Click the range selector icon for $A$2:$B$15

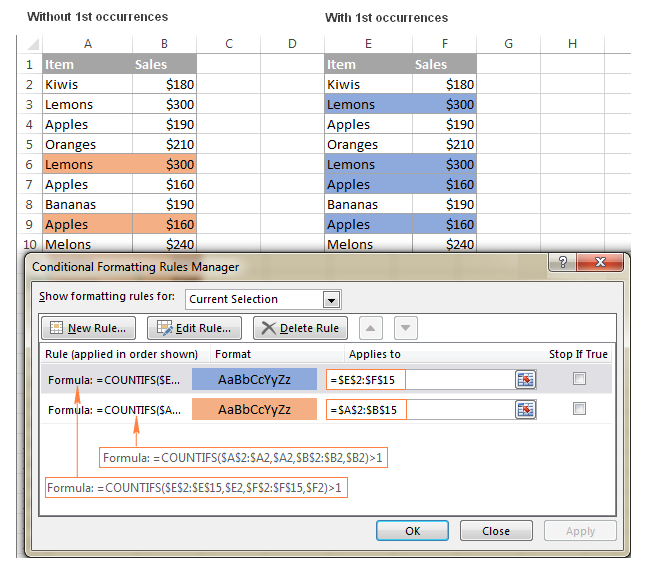click(526, 410)
